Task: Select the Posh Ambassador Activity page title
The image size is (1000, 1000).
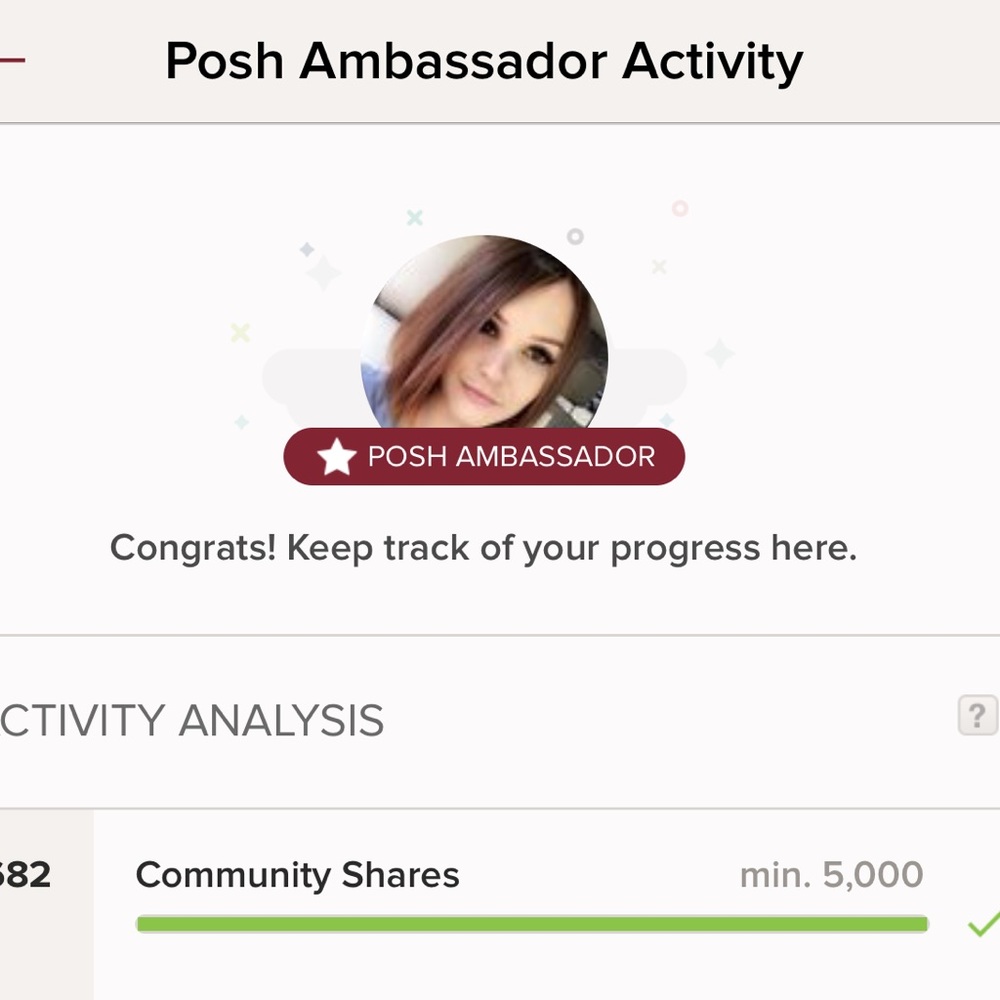Action: click(x=484, y=62)
